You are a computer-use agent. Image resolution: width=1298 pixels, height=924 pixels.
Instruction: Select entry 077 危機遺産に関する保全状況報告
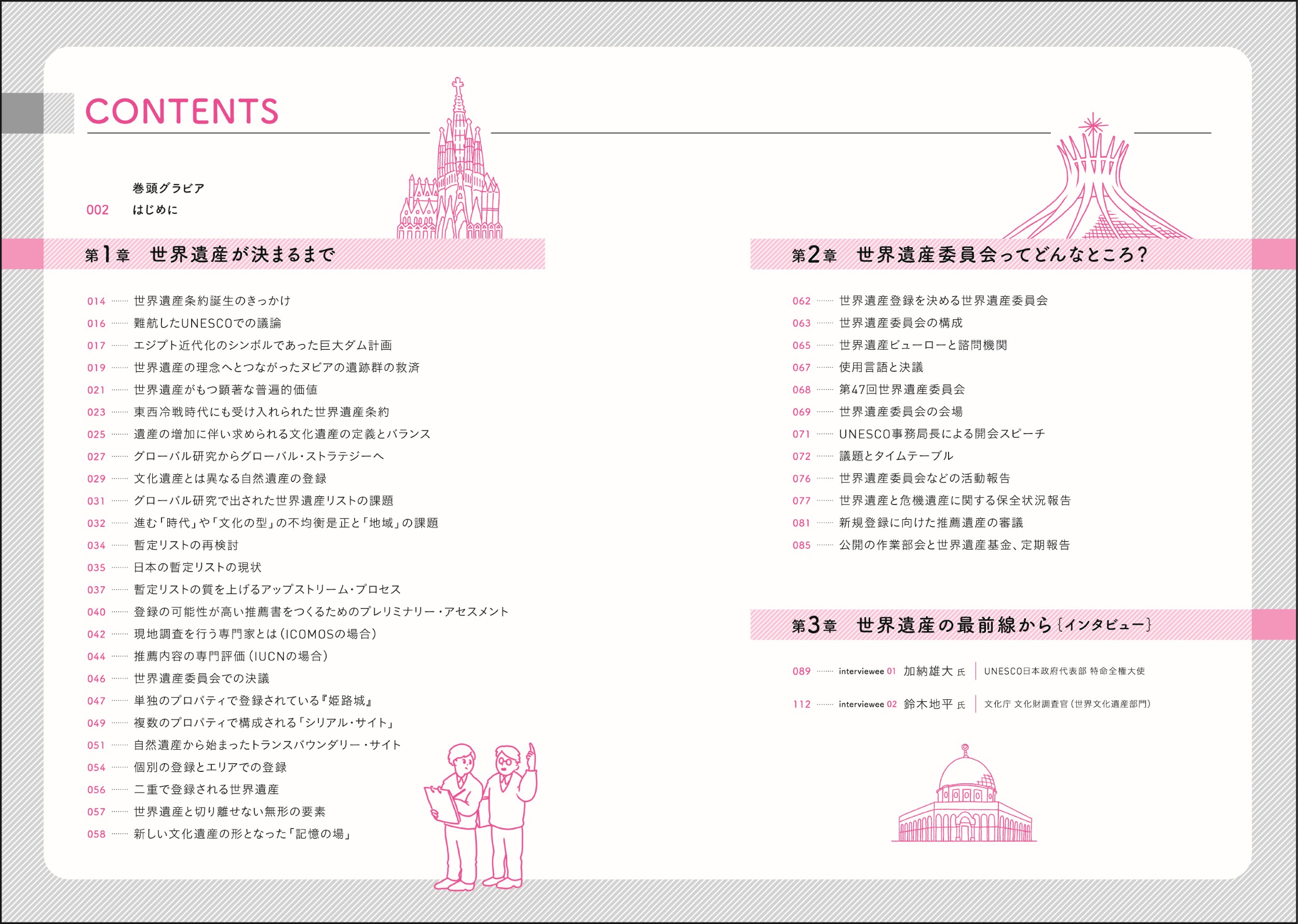click(x=932, y=500)
